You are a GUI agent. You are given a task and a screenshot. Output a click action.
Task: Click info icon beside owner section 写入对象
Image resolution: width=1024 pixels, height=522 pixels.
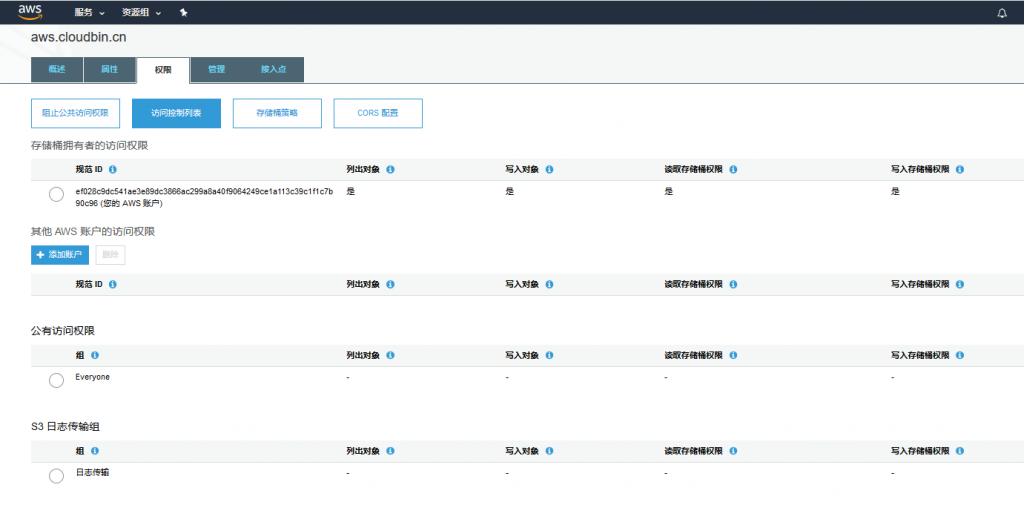pos(549,170)
